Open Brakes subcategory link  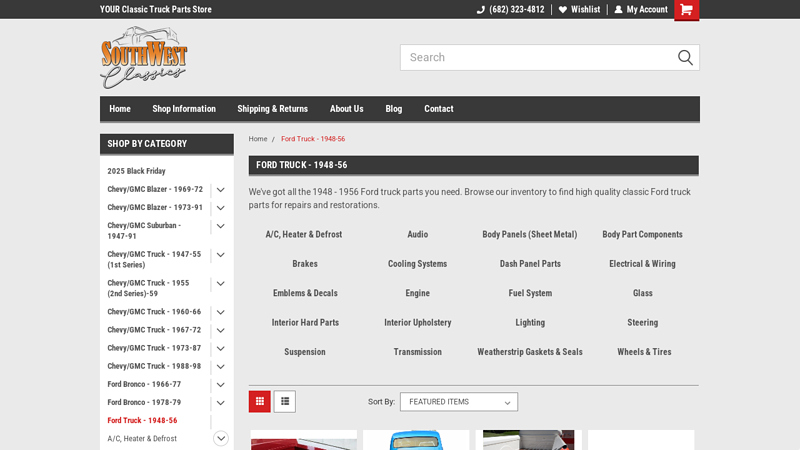tap(305, 264)
